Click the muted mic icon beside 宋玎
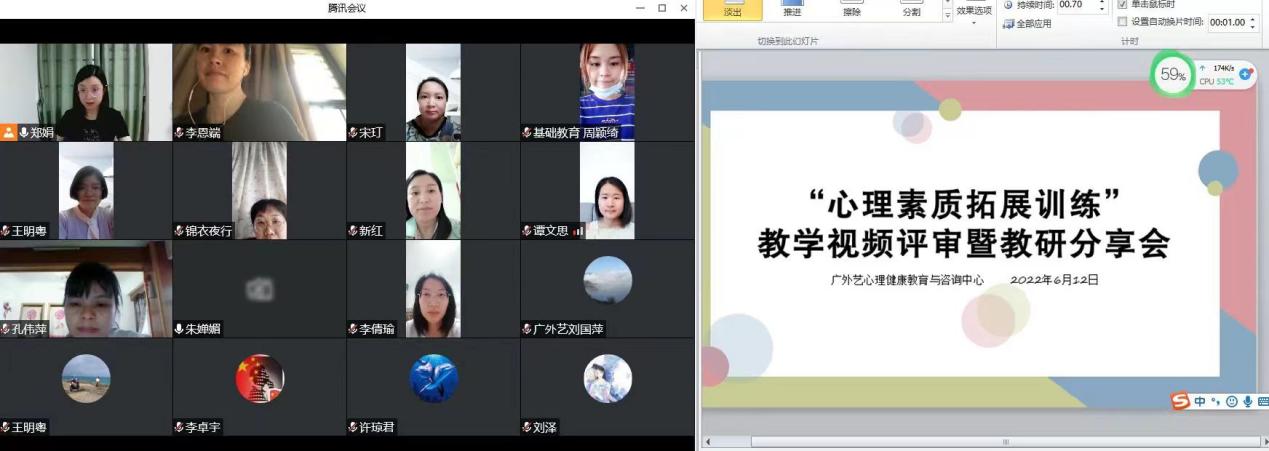 (x=353, y=132)
